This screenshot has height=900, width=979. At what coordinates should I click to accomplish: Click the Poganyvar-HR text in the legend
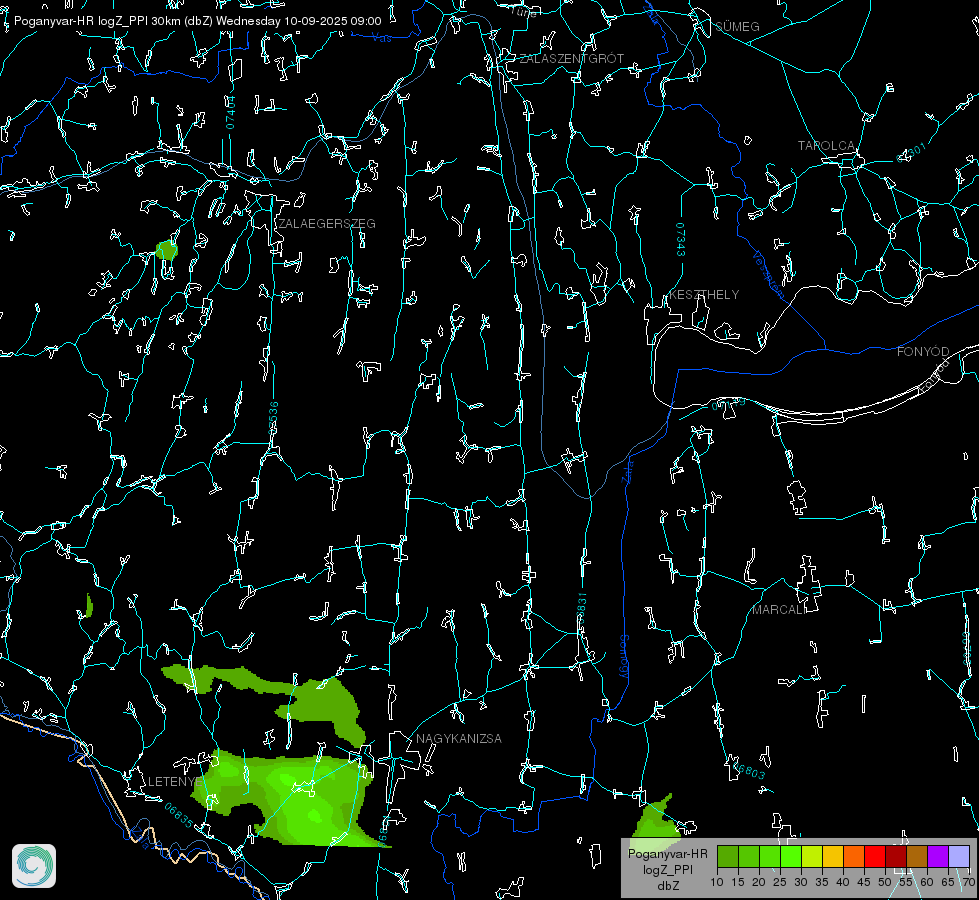coord(667,853)
